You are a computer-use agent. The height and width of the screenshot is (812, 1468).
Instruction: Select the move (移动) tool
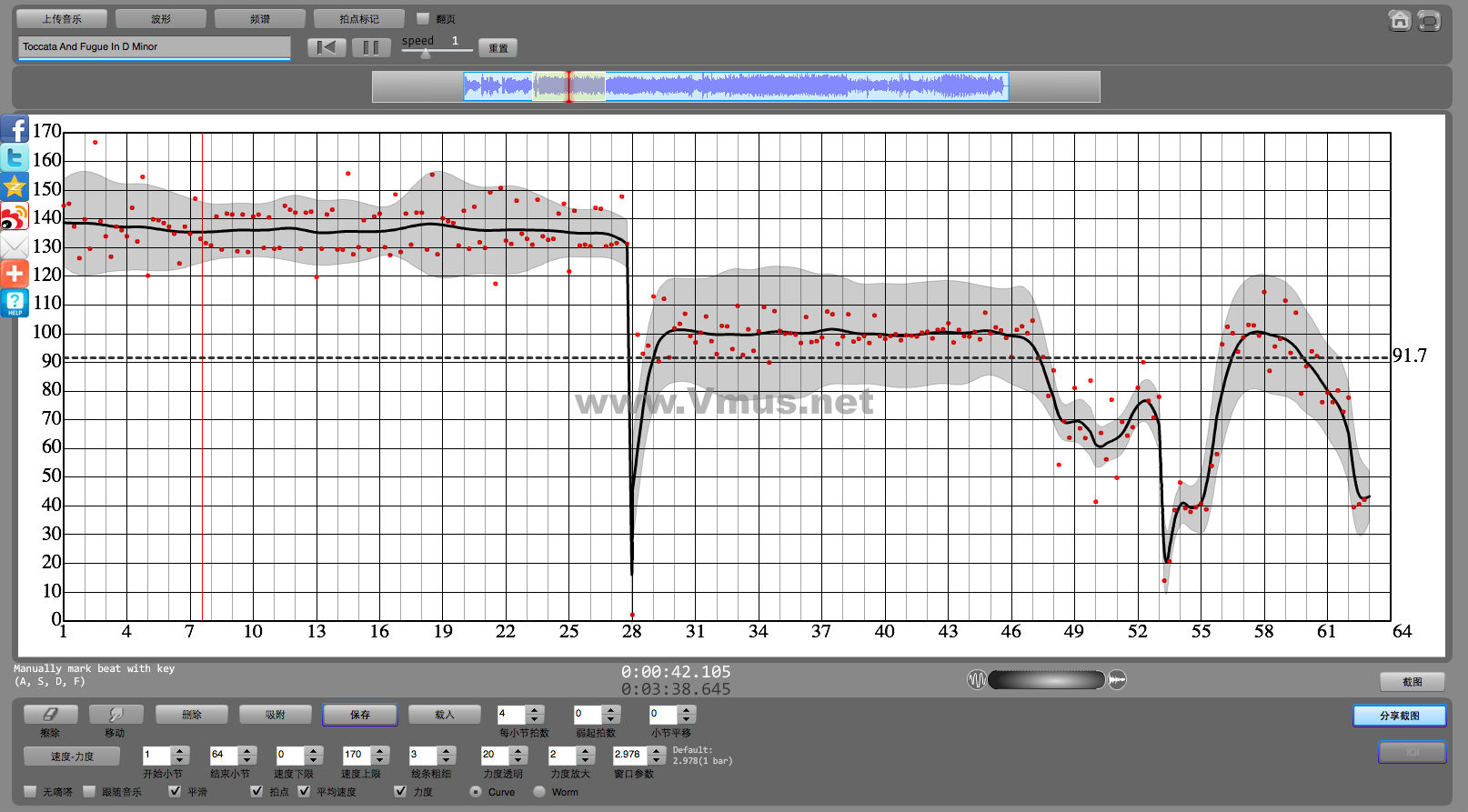116,715
